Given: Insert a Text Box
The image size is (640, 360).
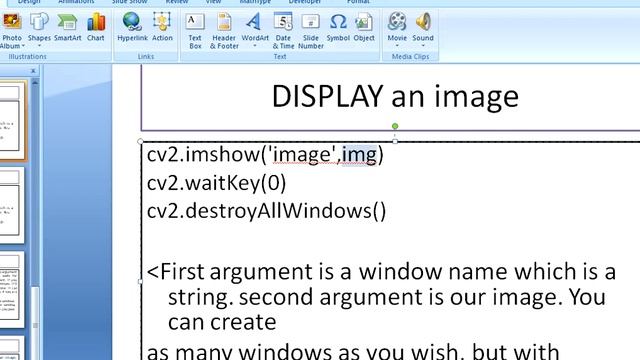Looking at the screenshot, I should click(x=195, y=31).
